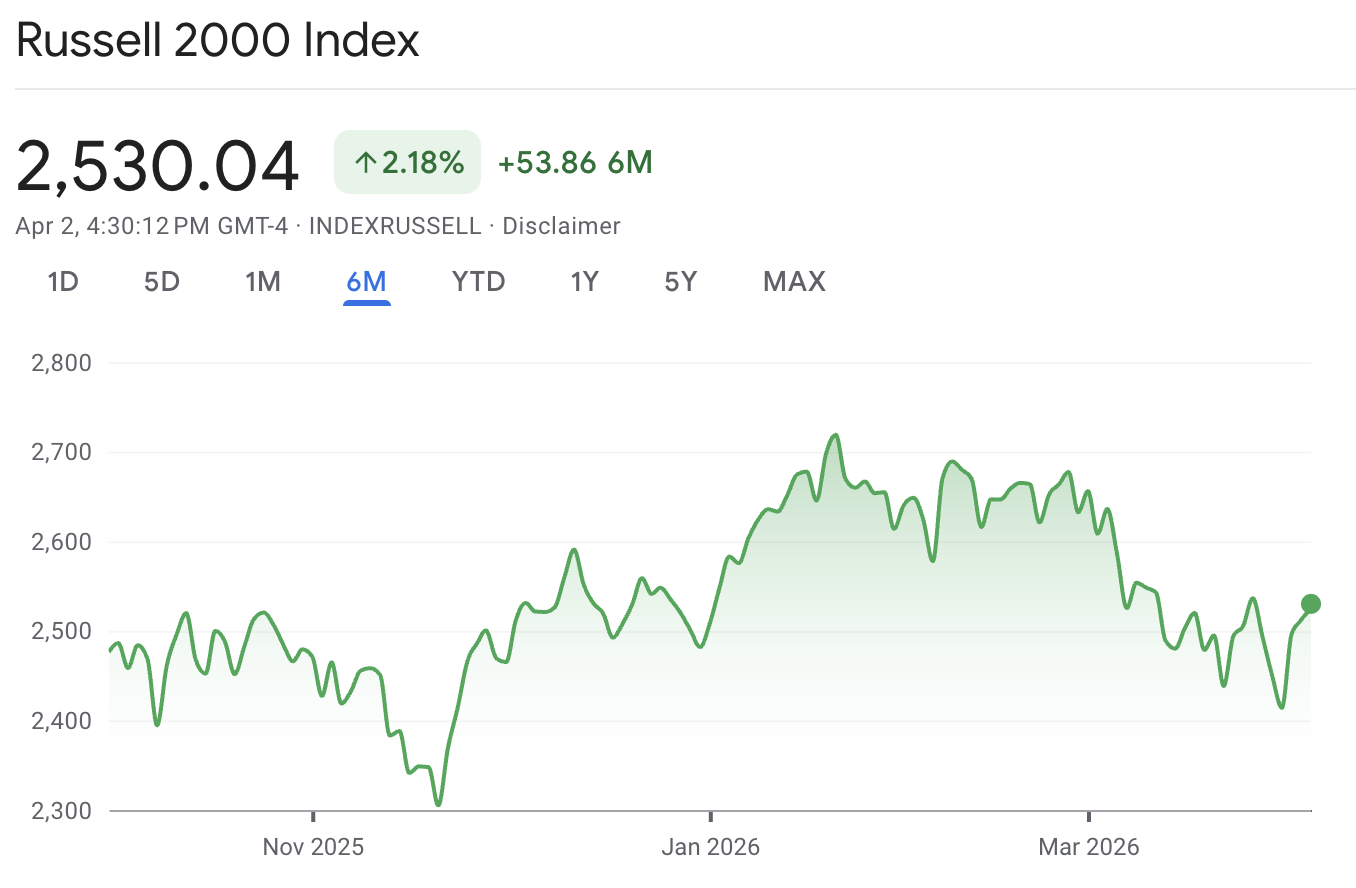Click the Russell 2000 Index title
Viewport: 1356px width, 888px height.
click(218, 41)
